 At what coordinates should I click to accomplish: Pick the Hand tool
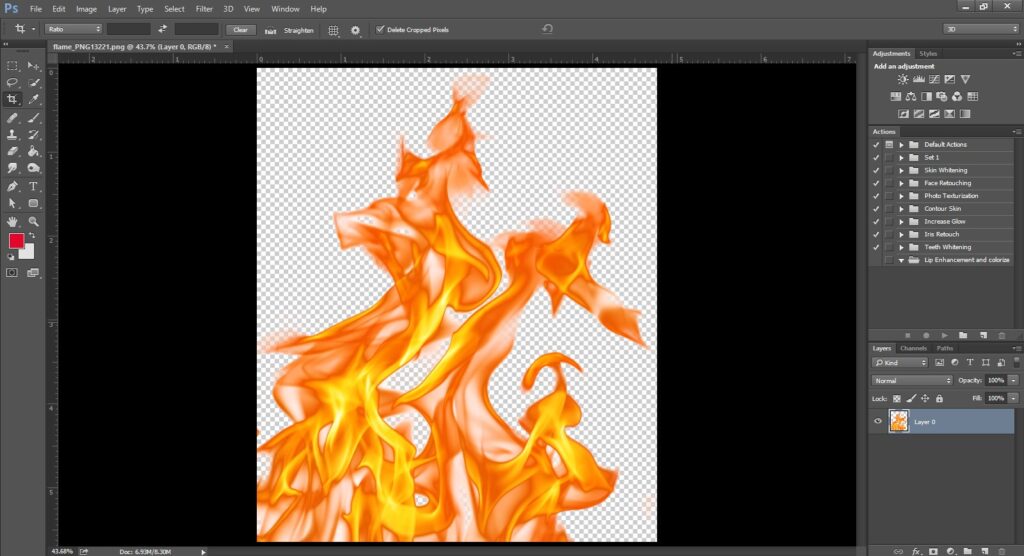tap(12, 221)
